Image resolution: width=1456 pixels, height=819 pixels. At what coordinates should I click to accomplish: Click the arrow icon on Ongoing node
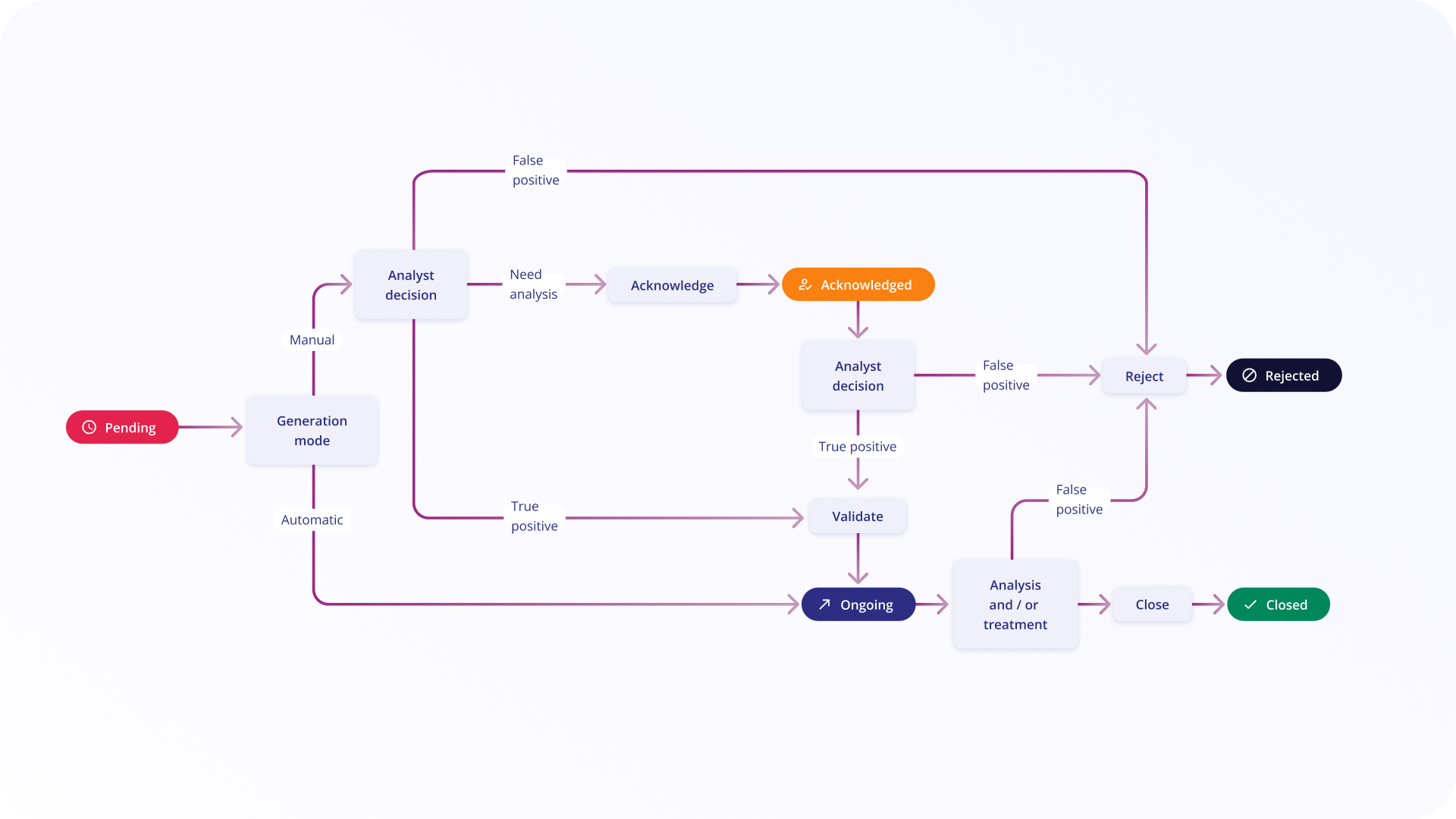click(x=824, y=604)
